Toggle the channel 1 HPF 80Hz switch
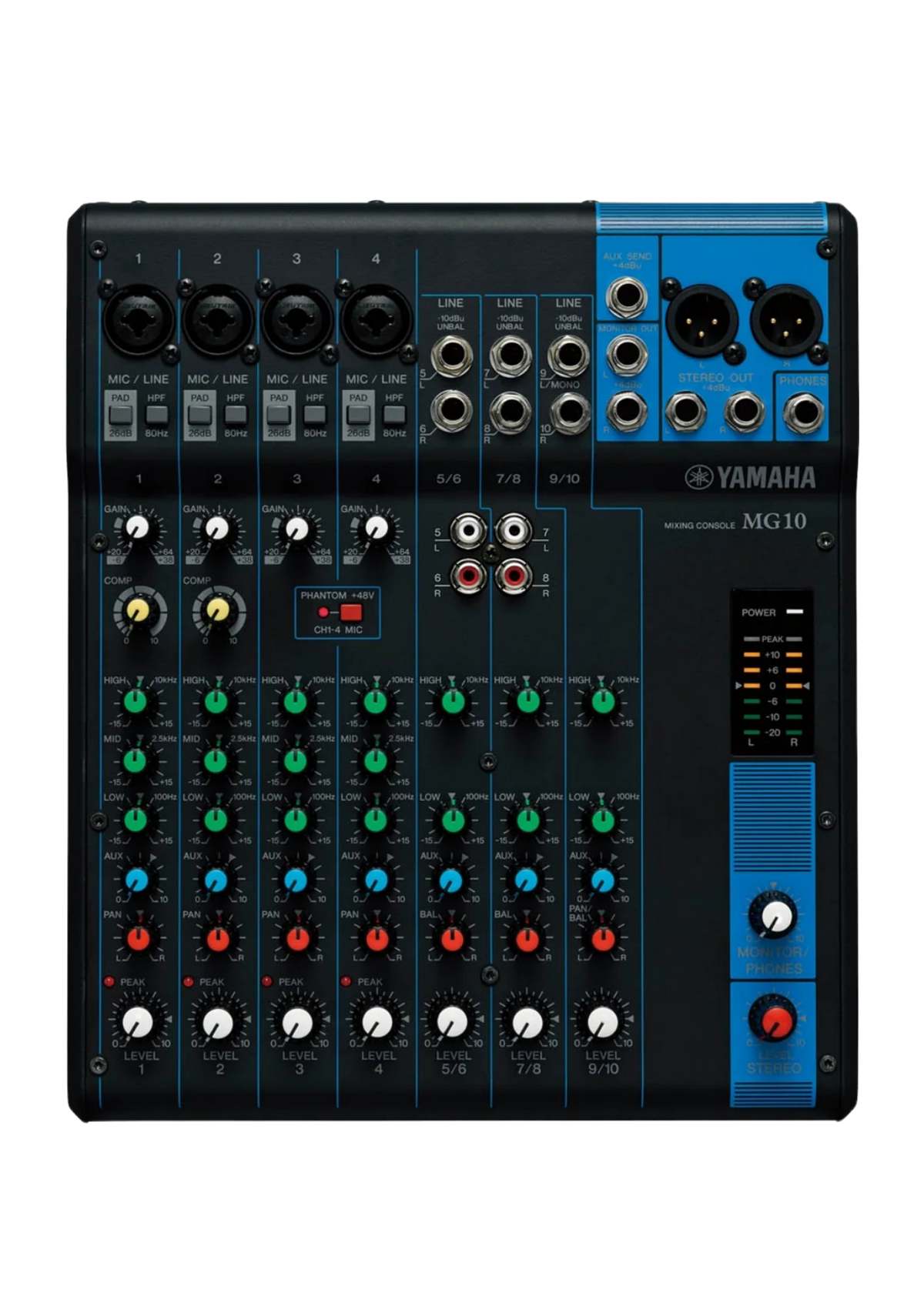Viewport: 924px width, 1316px height. (156, 416)
